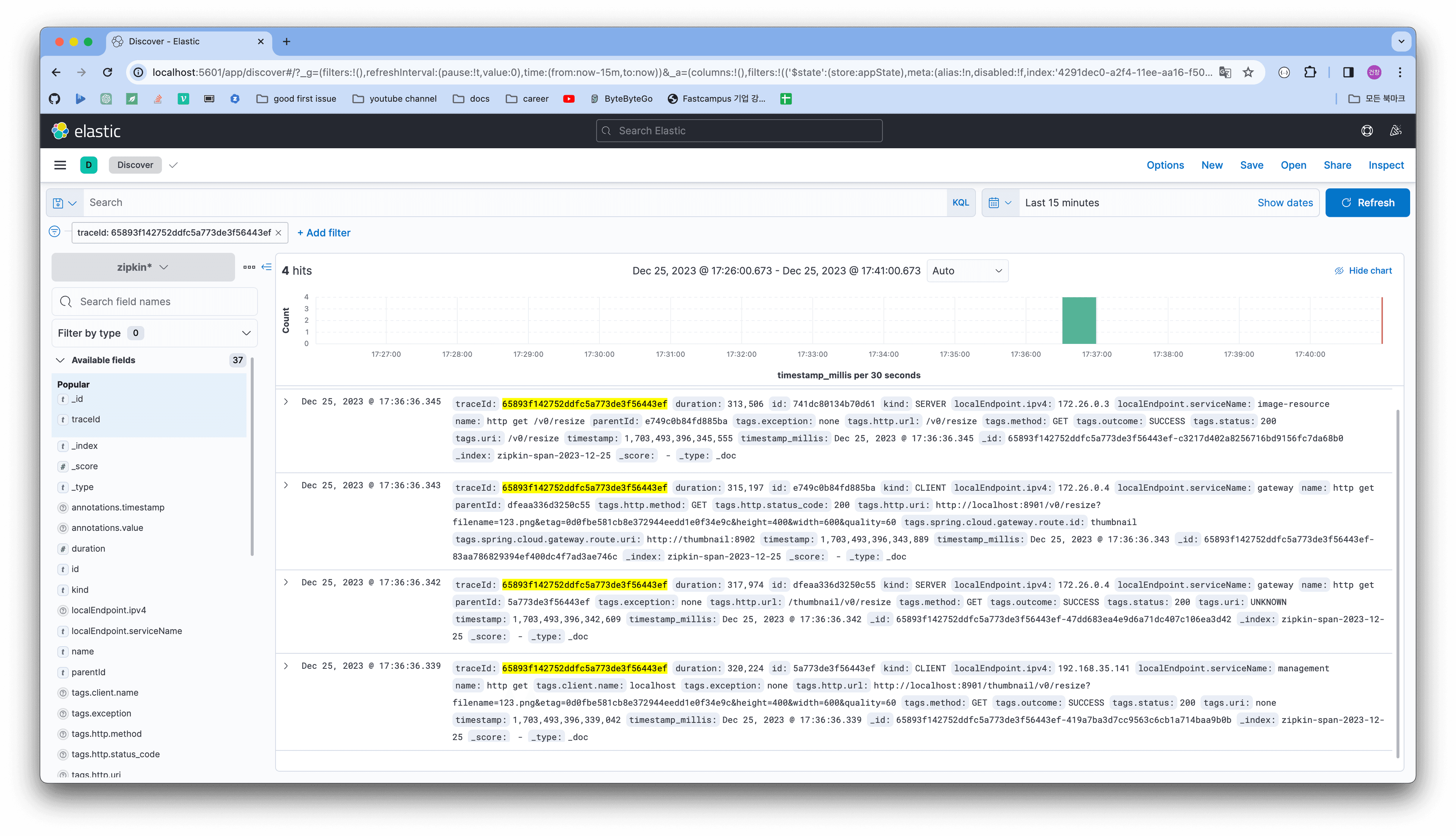Screen dimensions: 1456x836
Task: Click the Add filter link
Action: (x=324, y=233)
